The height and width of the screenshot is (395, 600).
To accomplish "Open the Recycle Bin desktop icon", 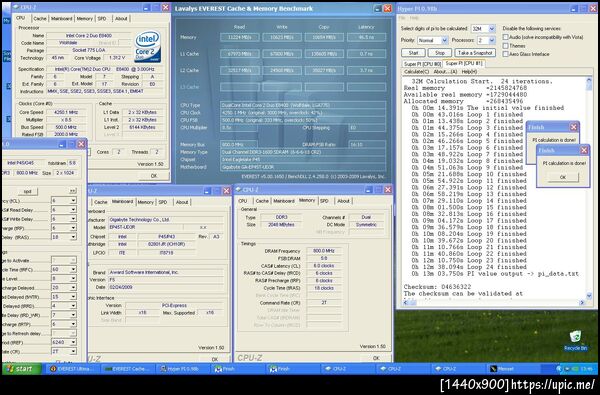I will pyautogui.click(x=575, y=340).
